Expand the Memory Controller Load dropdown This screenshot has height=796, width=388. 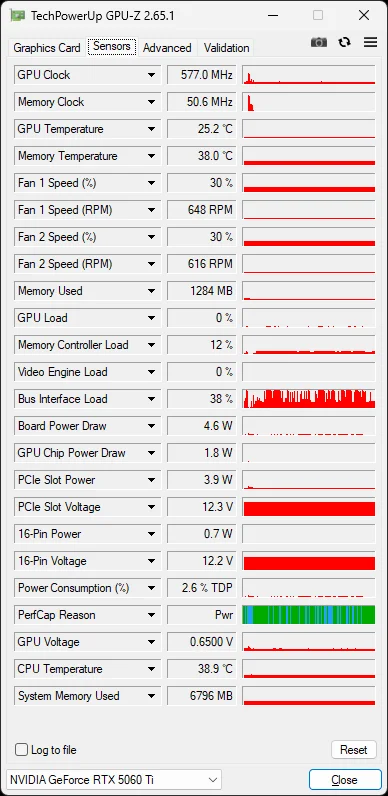pos(151,345)
